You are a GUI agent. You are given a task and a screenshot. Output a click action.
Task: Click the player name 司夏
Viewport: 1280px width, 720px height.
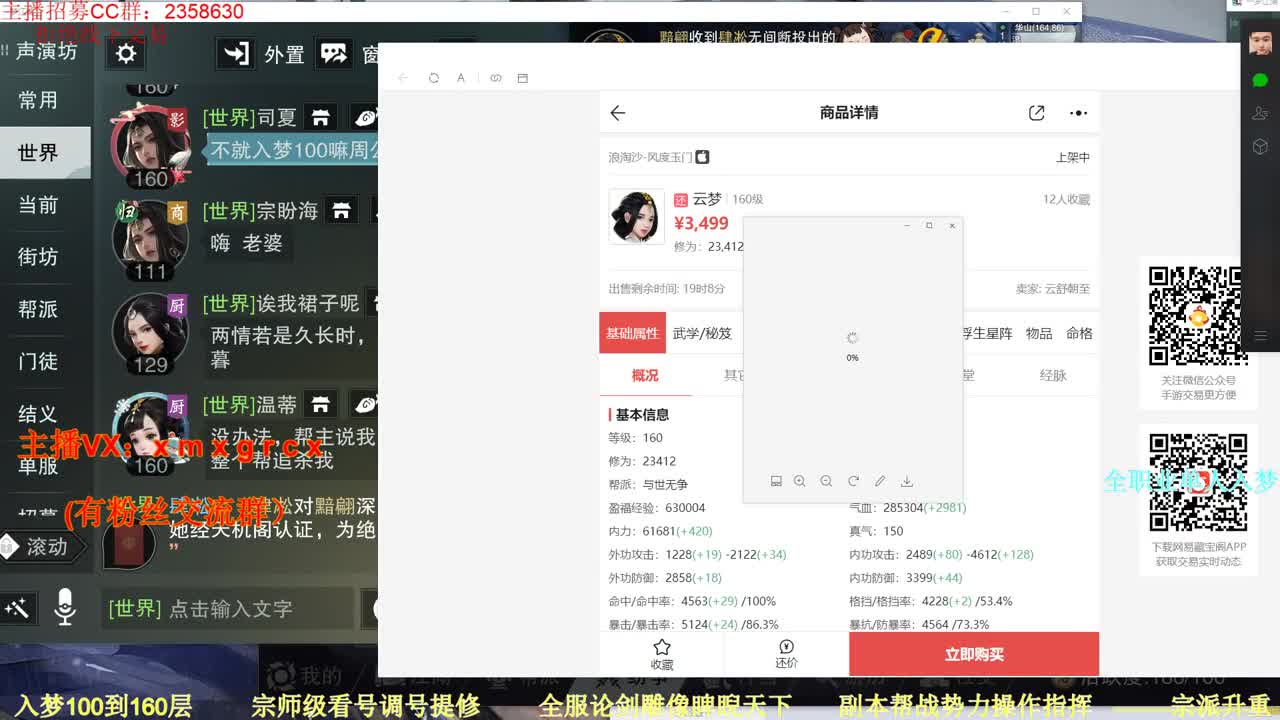click(277, 118)
